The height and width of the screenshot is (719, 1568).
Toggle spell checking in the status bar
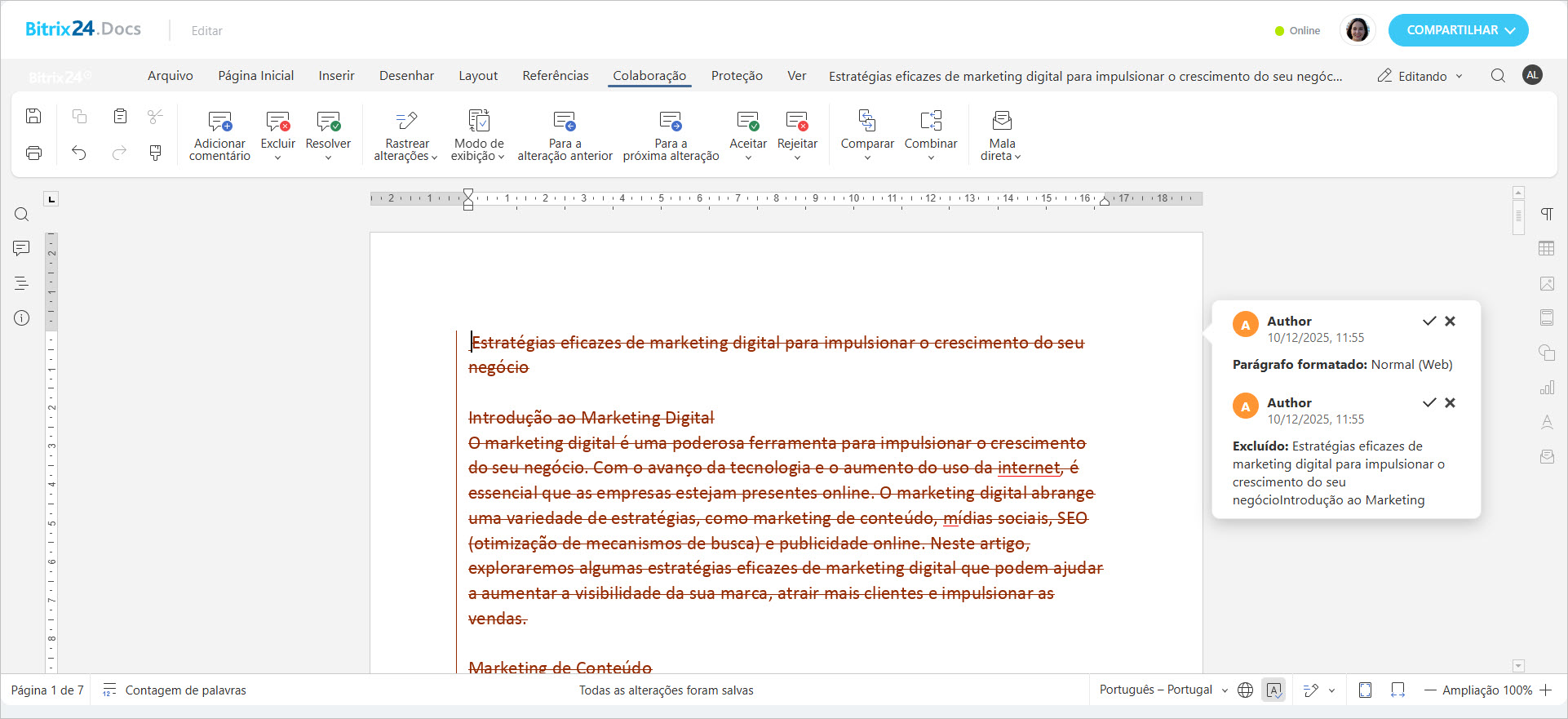tap(1273, 690)
